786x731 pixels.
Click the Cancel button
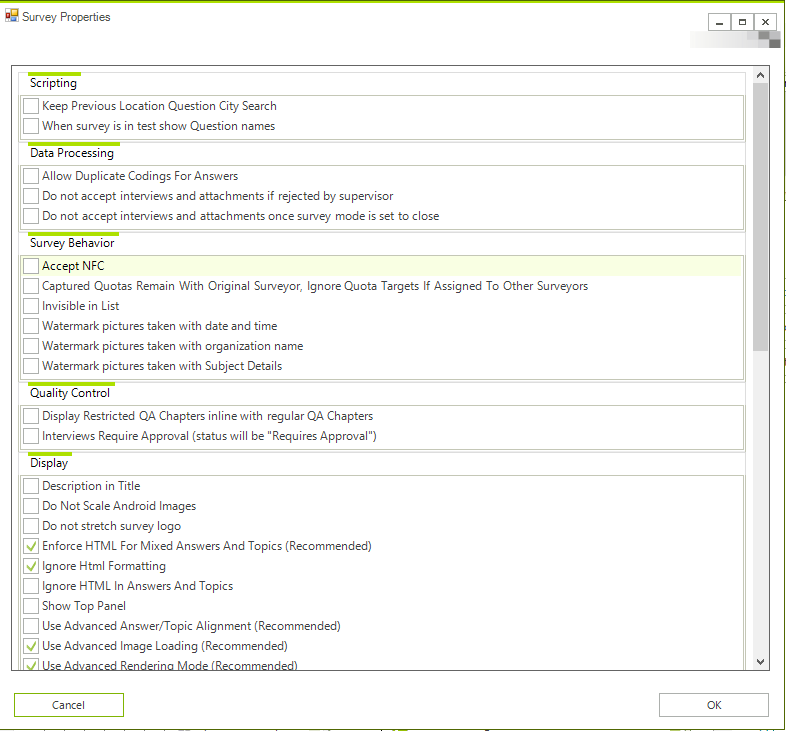69,705
